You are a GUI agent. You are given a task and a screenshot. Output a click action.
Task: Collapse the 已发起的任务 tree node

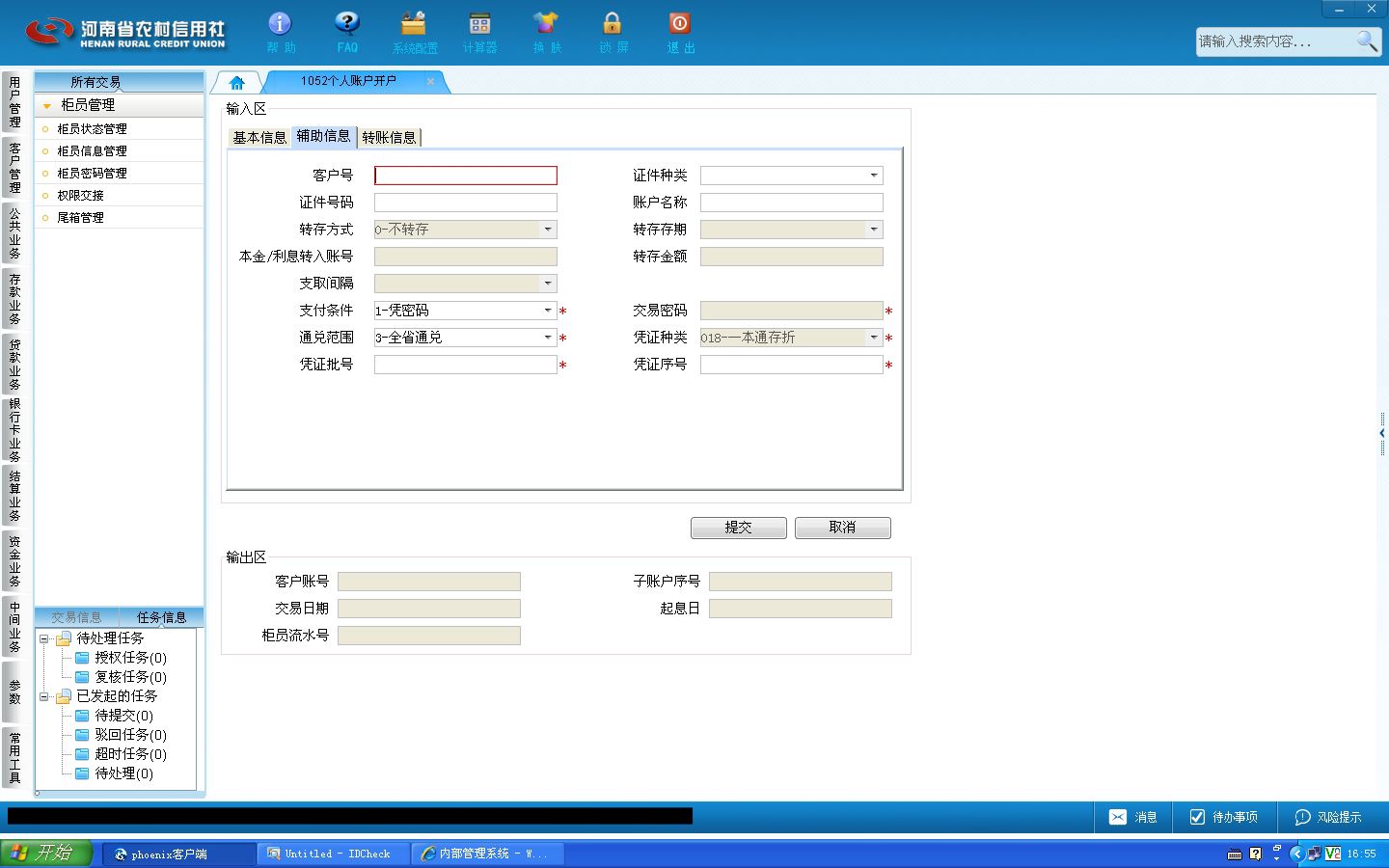(43, 696)
